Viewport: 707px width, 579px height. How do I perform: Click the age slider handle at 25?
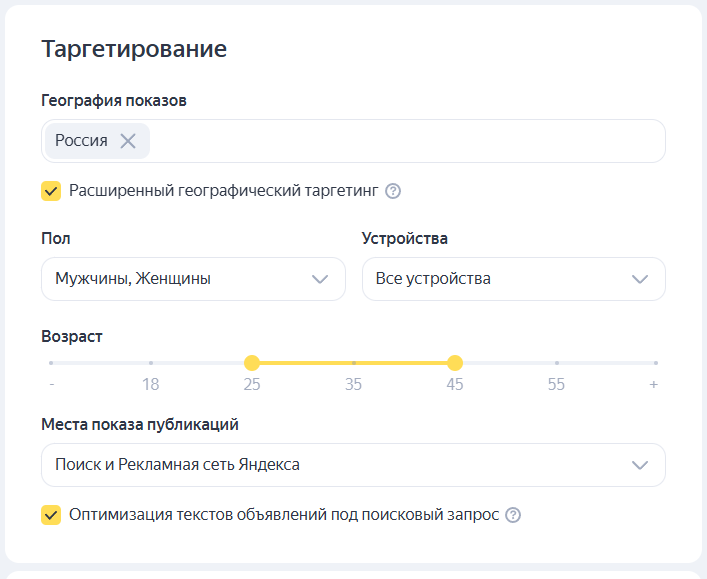[x=252, y=363]
